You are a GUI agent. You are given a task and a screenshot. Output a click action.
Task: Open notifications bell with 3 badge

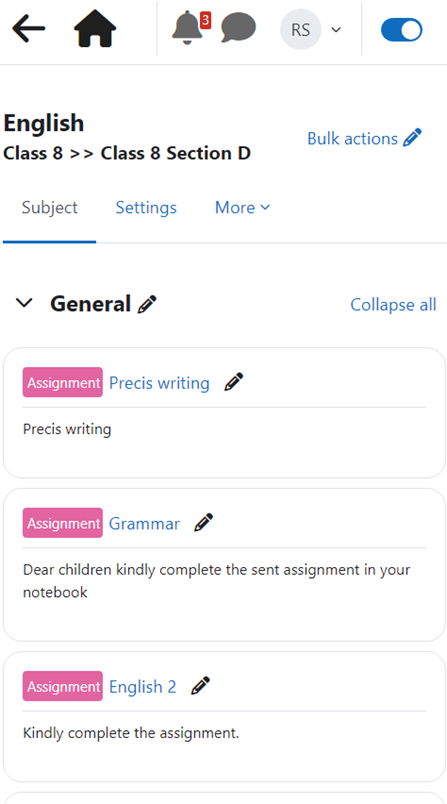(191, 28)
